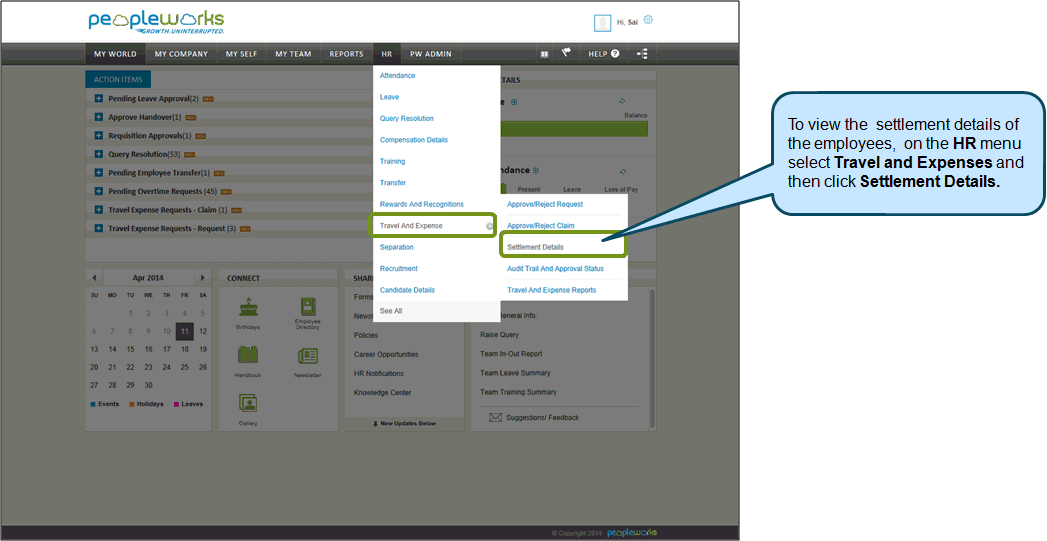Select Transfer in HR menu
Screen dimensions: 1047x541
click(x=393, y=182)
